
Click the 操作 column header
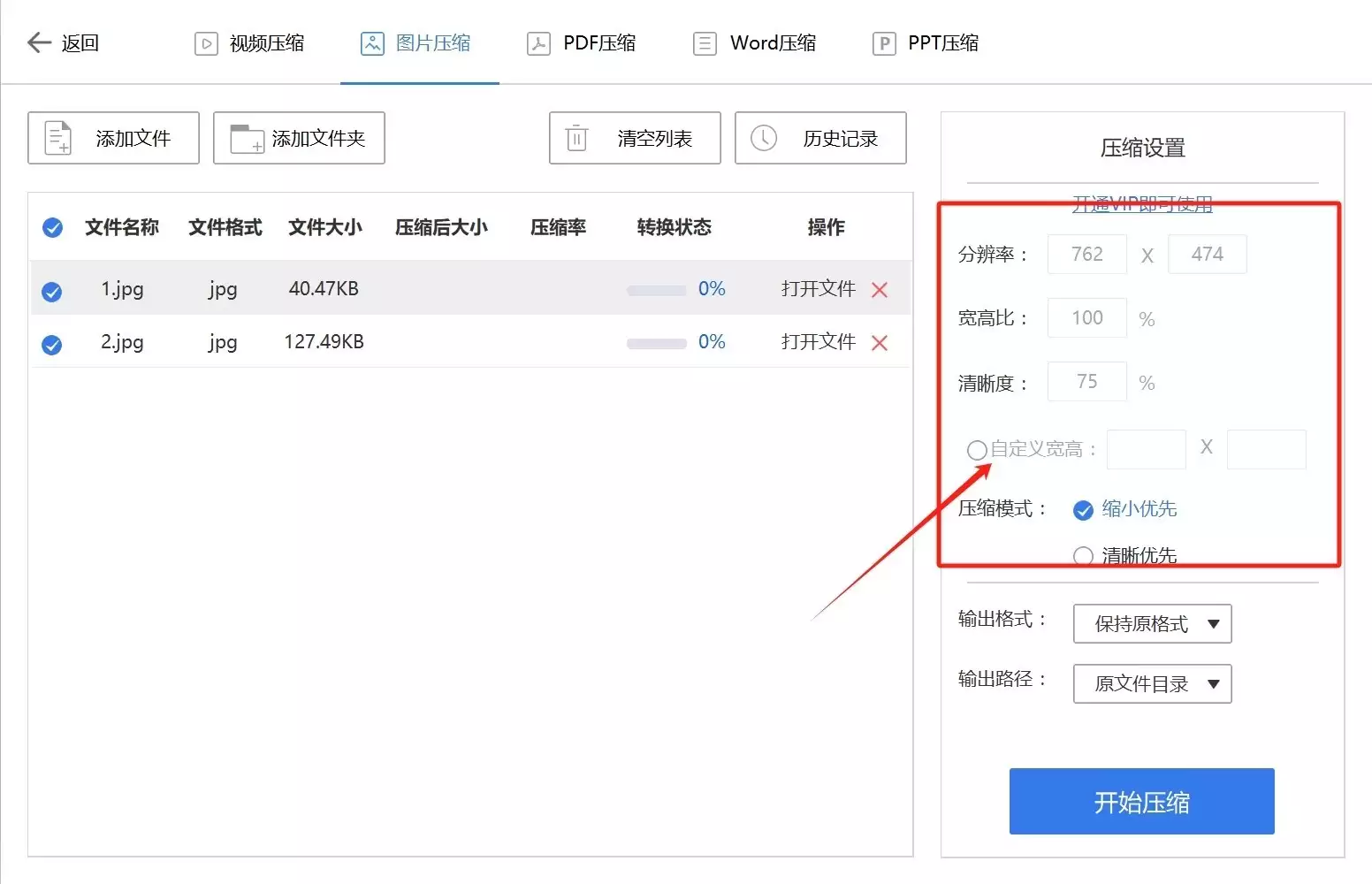click(x=827, y=228)
